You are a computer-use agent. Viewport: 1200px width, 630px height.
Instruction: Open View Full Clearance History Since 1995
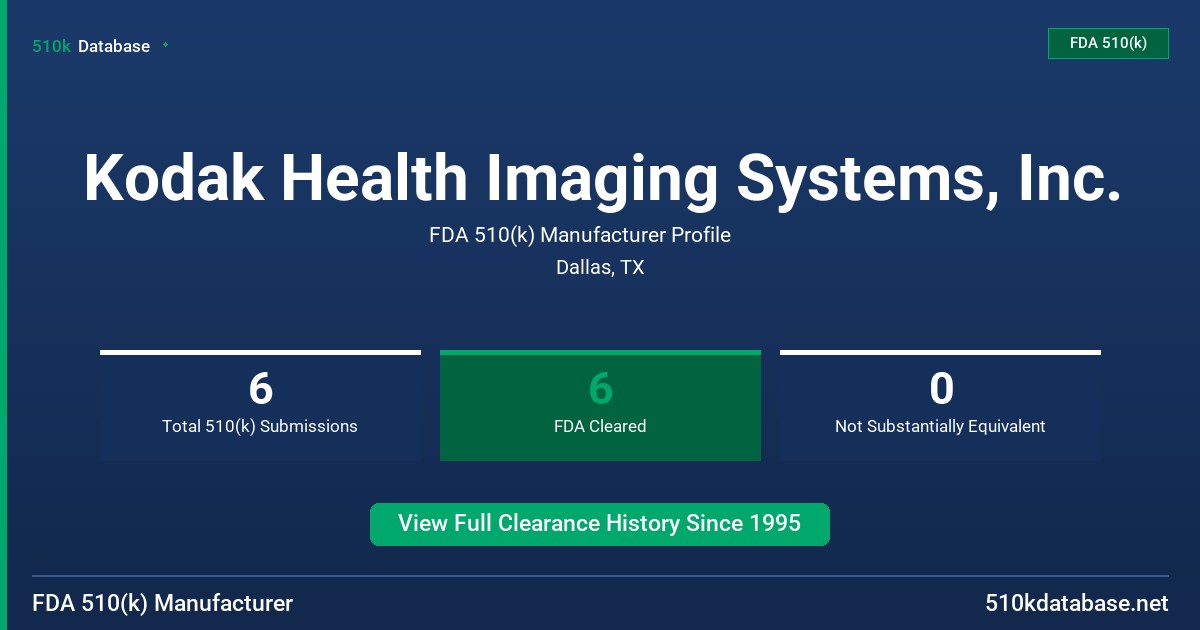[600, 524]
